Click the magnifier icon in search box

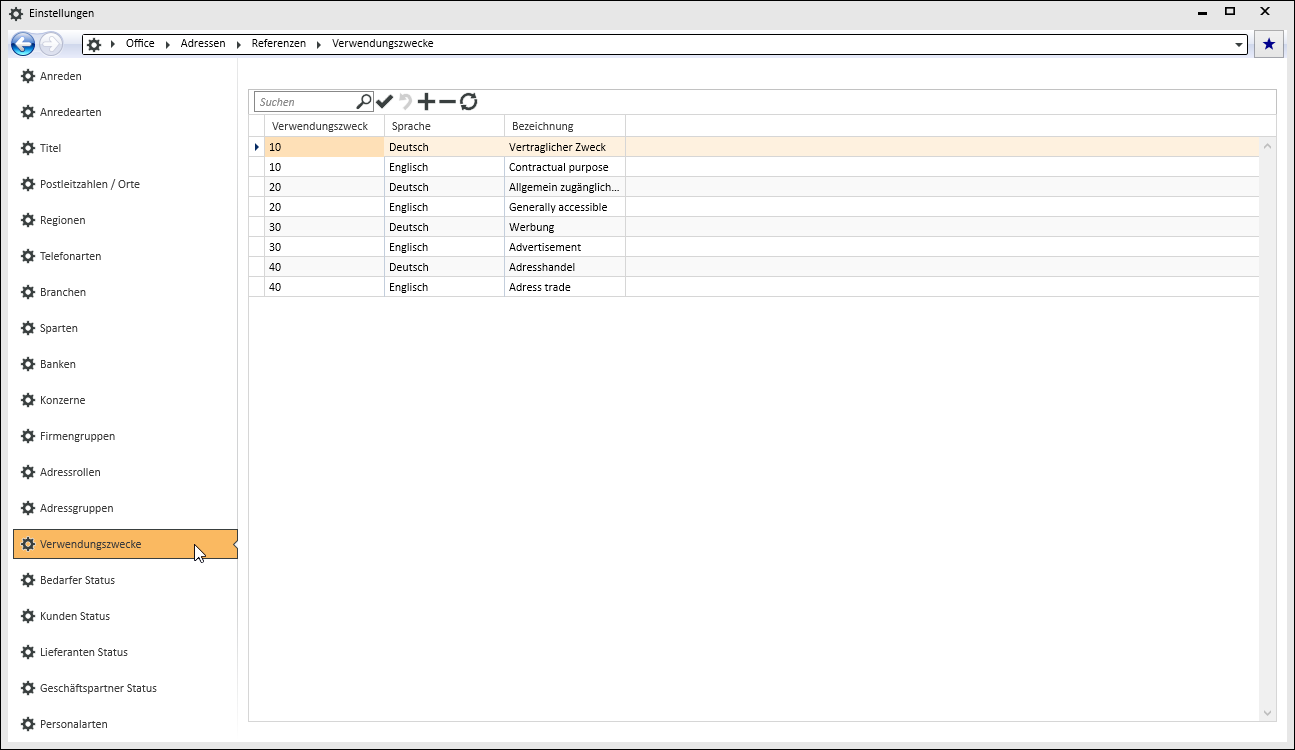click(364, 101)
